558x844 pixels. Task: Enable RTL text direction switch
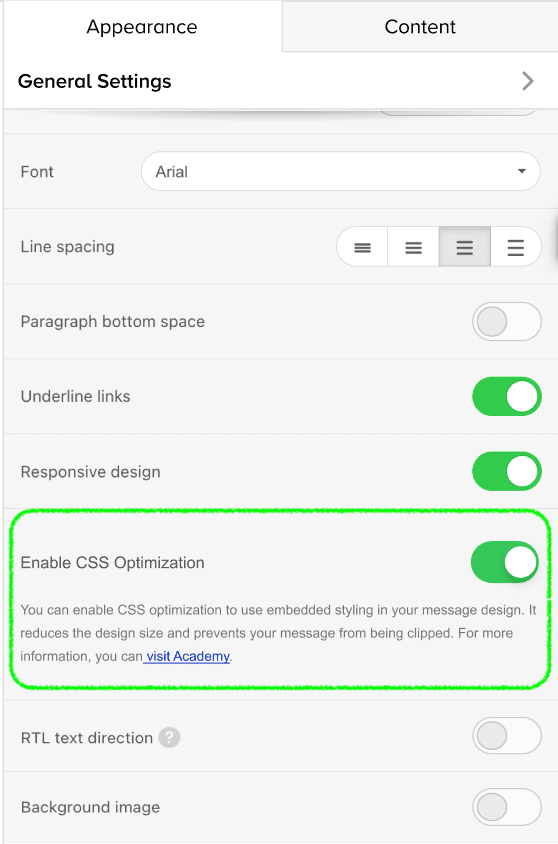[x=506, y=736]
